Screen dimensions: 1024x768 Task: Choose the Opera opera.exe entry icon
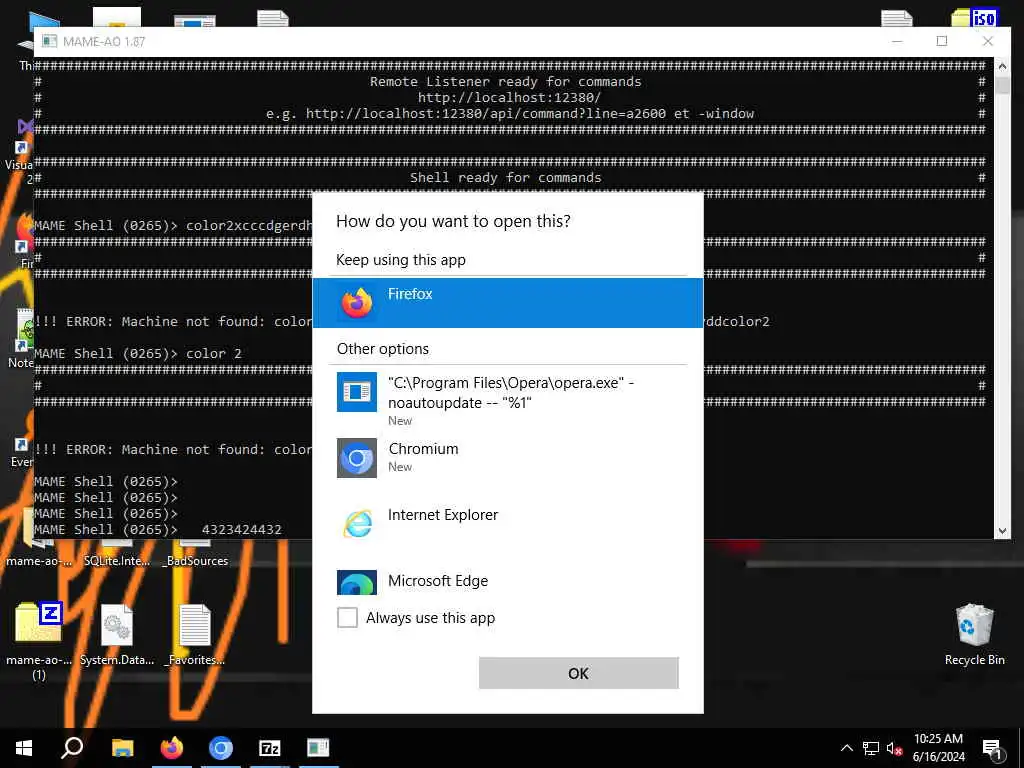[x=357, y=392]
